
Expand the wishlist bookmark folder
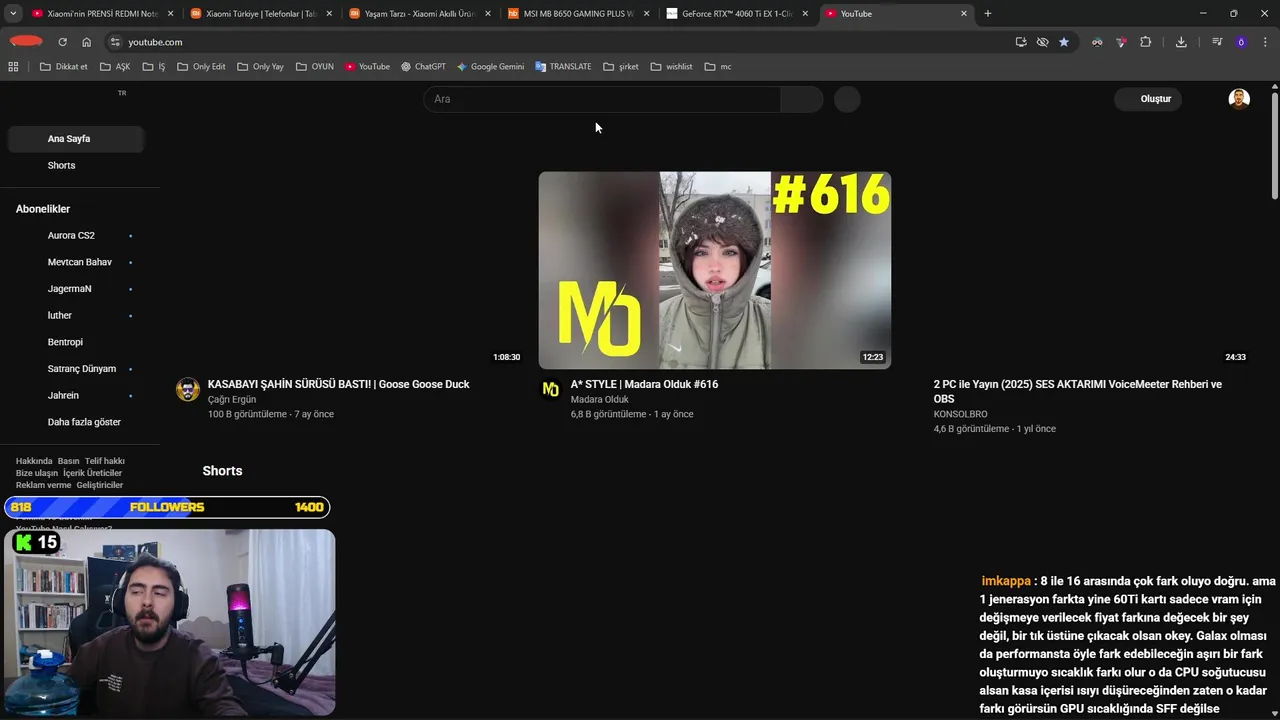point(671,67)
